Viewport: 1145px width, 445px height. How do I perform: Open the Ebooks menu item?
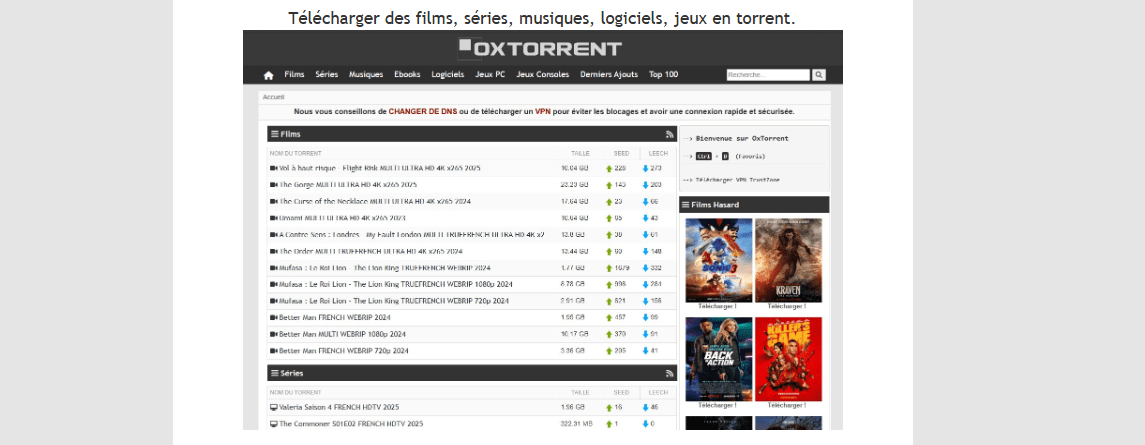(407, 75)
